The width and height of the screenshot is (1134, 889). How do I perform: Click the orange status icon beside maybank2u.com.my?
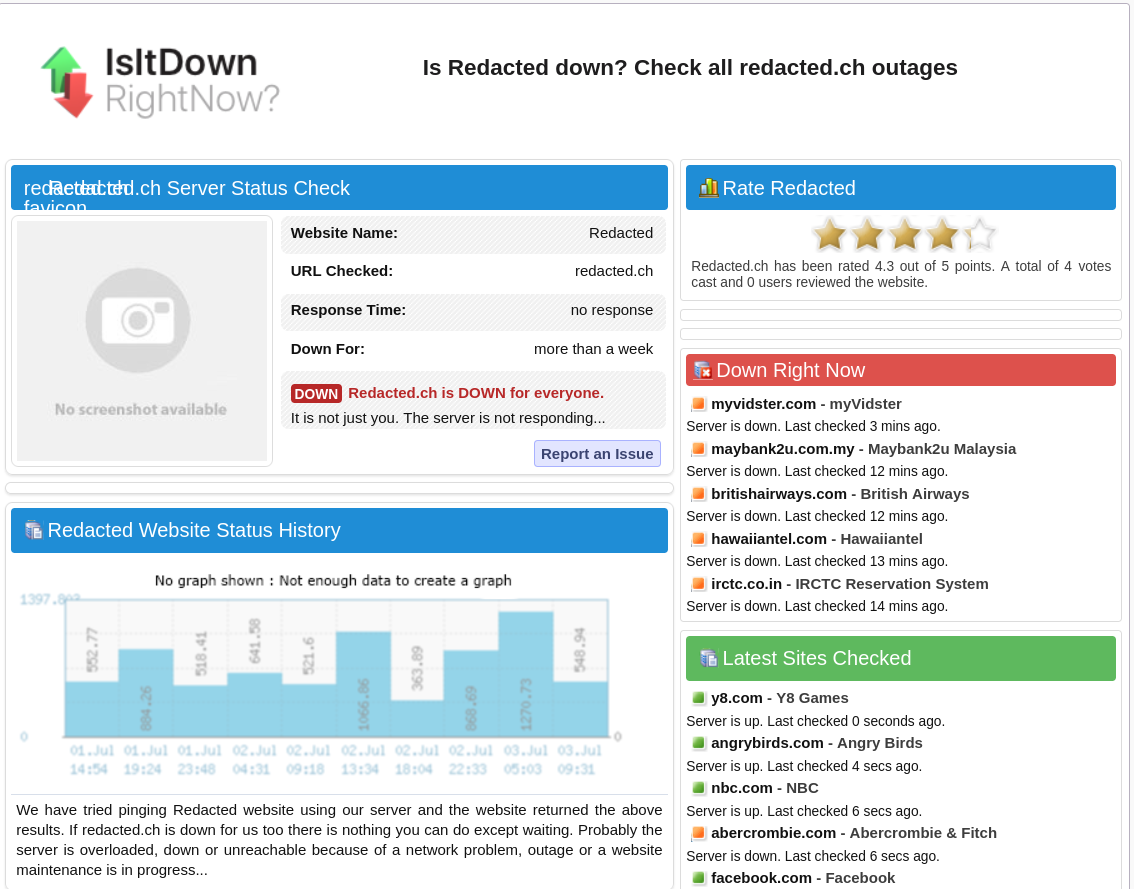click(x=698, y=449)
